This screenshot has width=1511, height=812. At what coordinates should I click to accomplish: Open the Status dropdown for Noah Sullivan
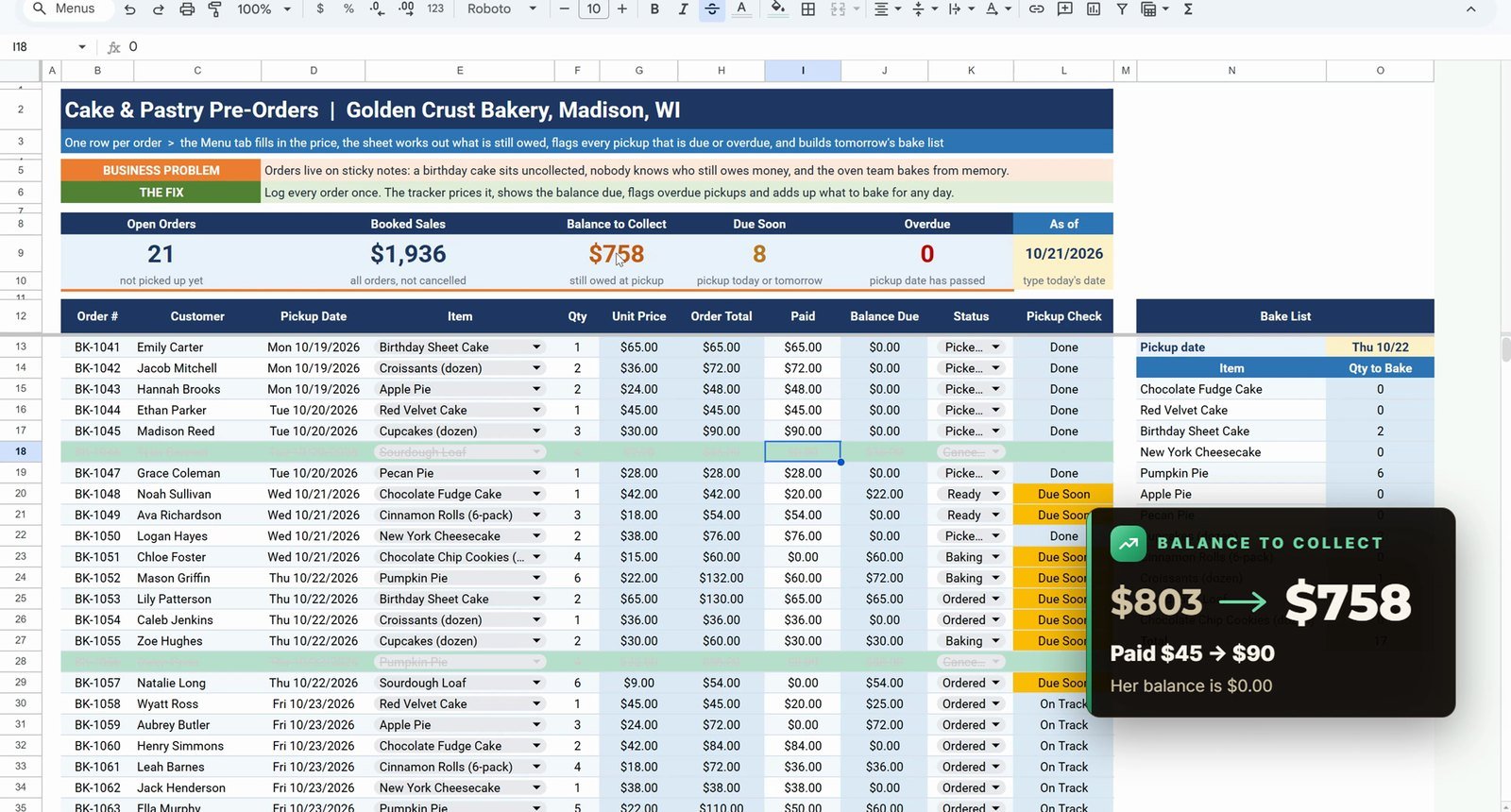(x=995, y=494)
